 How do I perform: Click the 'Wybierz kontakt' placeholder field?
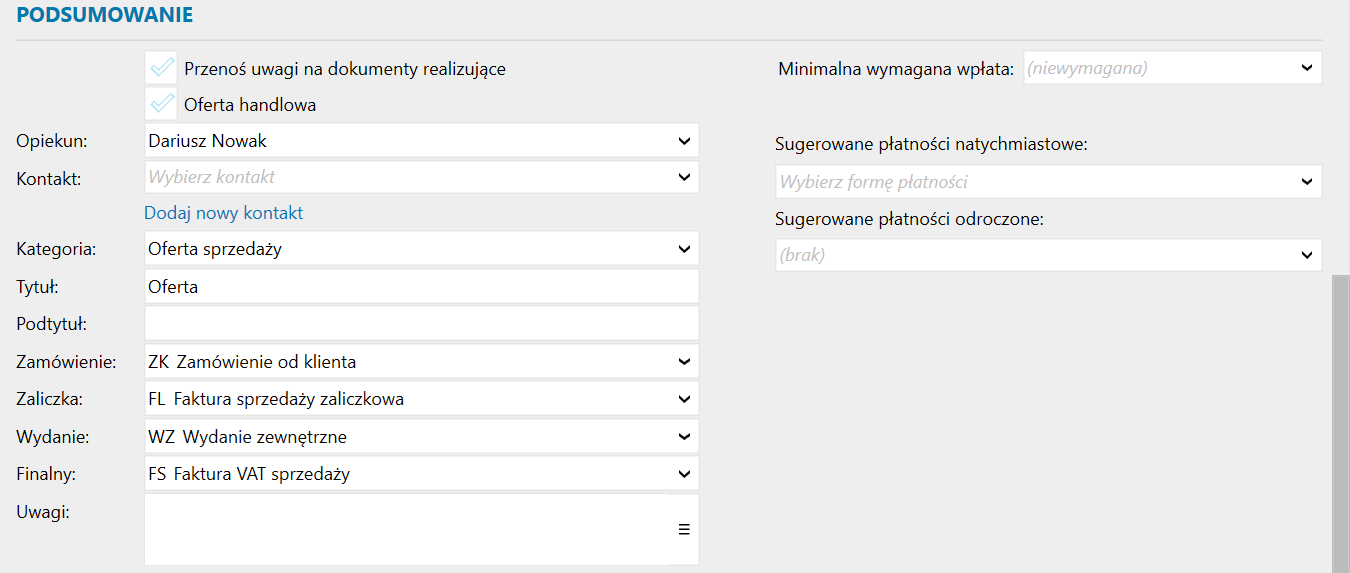coord(400,177)
